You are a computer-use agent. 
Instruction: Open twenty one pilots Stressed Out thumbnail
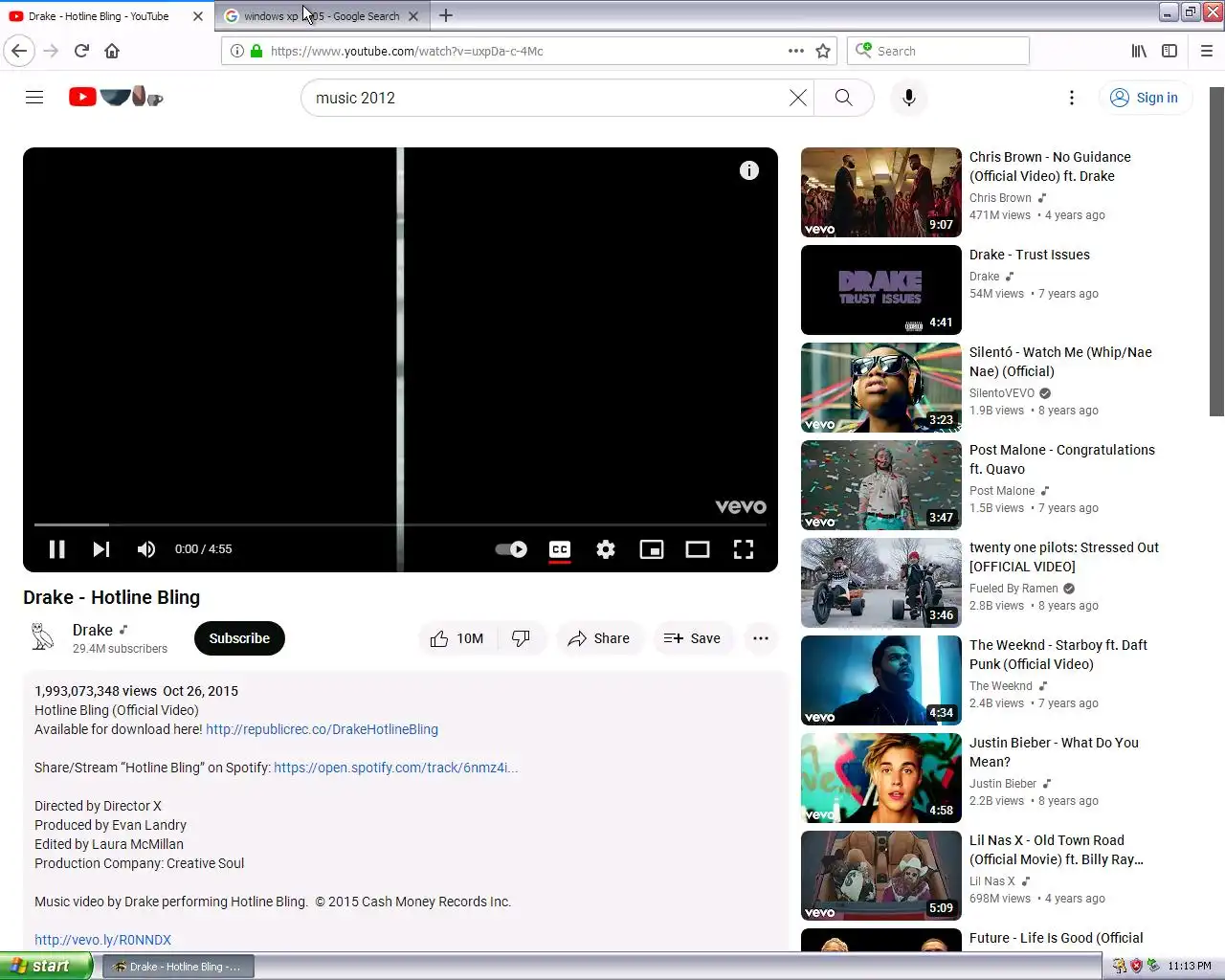pos(880,583)
